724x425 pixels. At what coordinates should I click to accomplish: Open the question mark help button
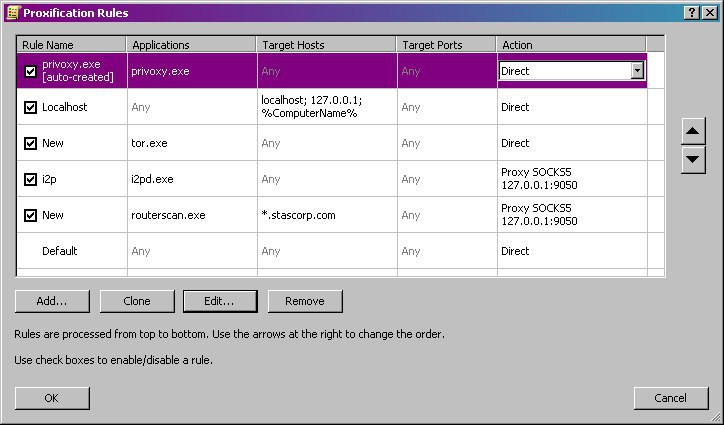point(691,13)
